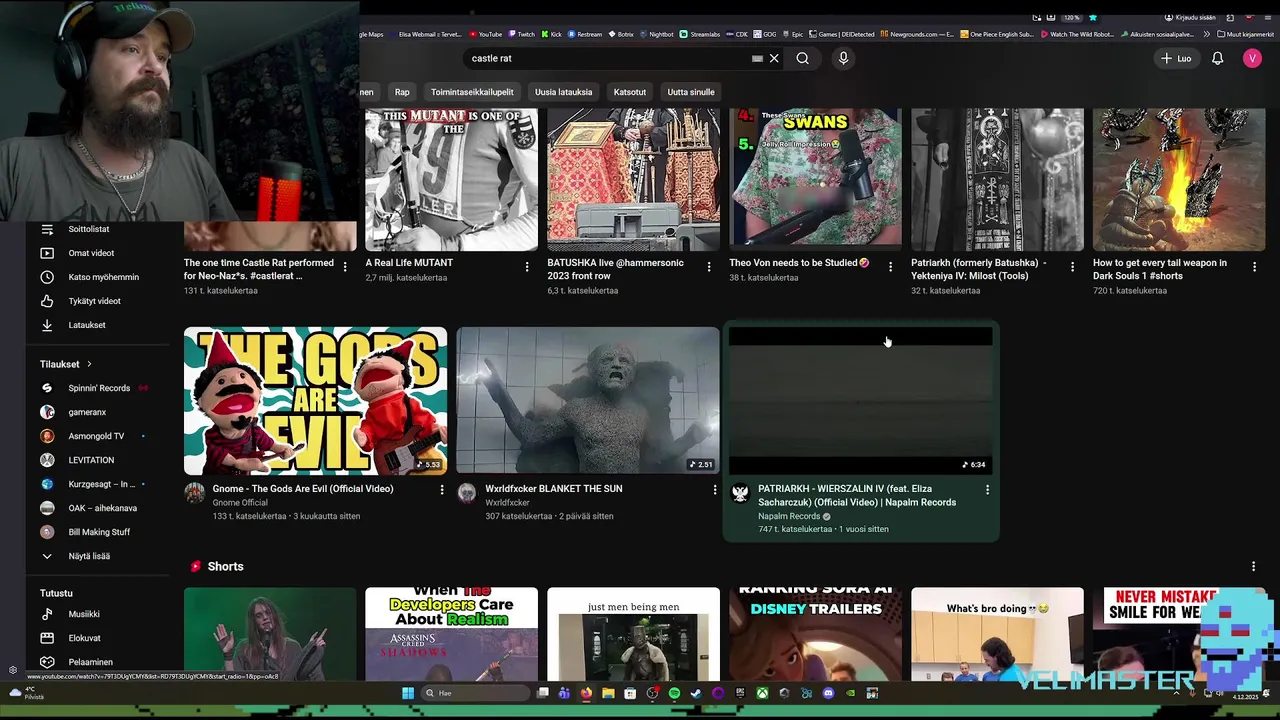Open the account avatar menu
The width and height of the screenshot is (1280, 720).
pyautogui.click(x=1252, y=59)
